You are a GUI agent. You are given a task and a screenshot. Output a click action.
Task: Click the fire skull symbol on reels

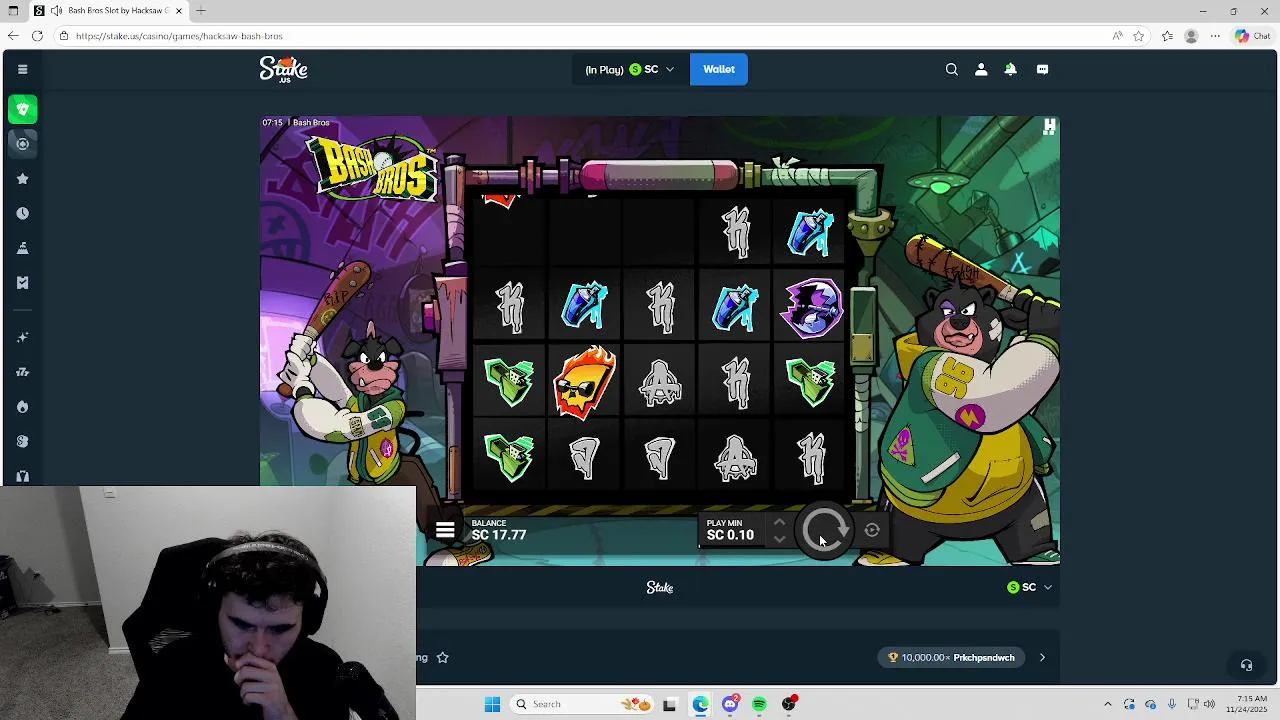click(x=585, y=382)
